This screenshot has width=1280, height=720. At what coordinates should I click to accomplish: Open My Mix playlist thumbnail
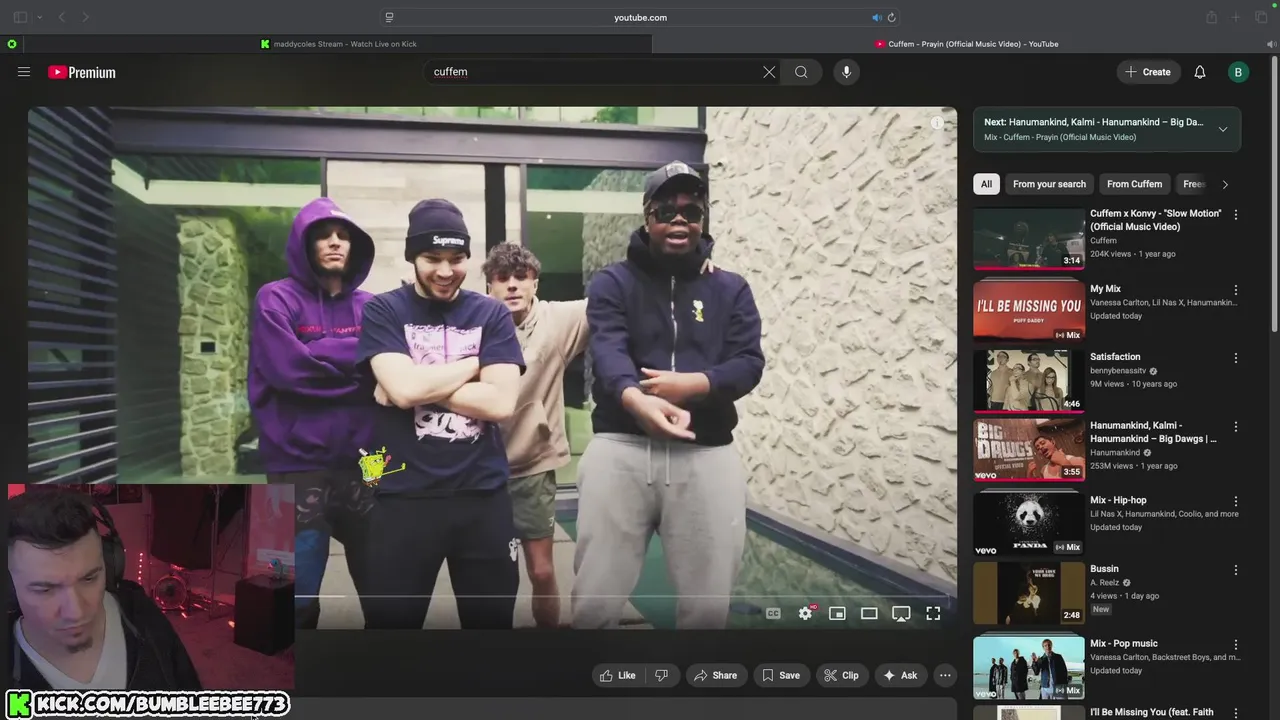tap(1029, 311)
